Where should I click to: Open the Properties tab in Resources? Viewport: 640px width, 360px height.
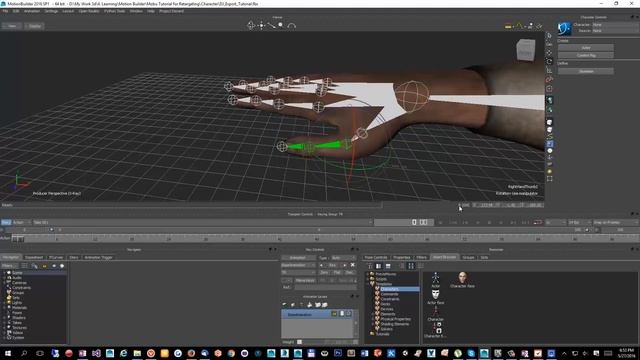pos(402,258)
